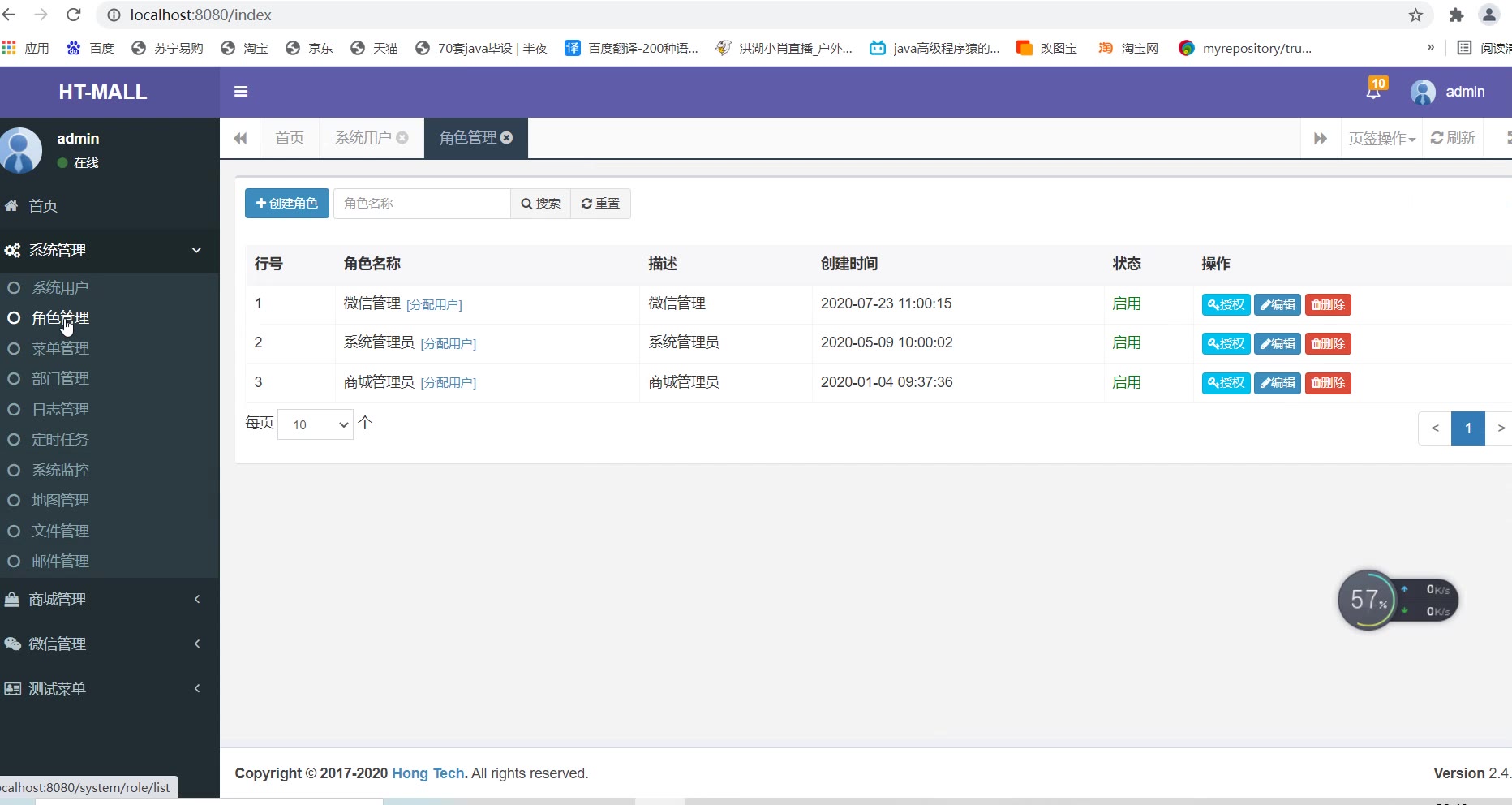
Task: Click 授权 for the 微信管理 role
Action: pyautogui.click(x=1226, y=305)
